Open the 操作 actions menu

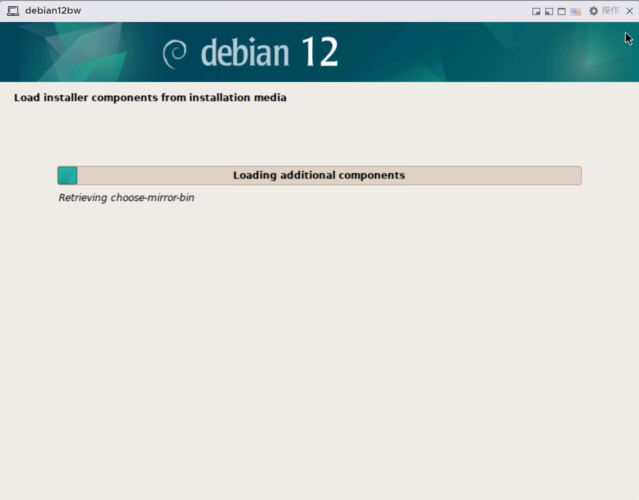[610, 11]
